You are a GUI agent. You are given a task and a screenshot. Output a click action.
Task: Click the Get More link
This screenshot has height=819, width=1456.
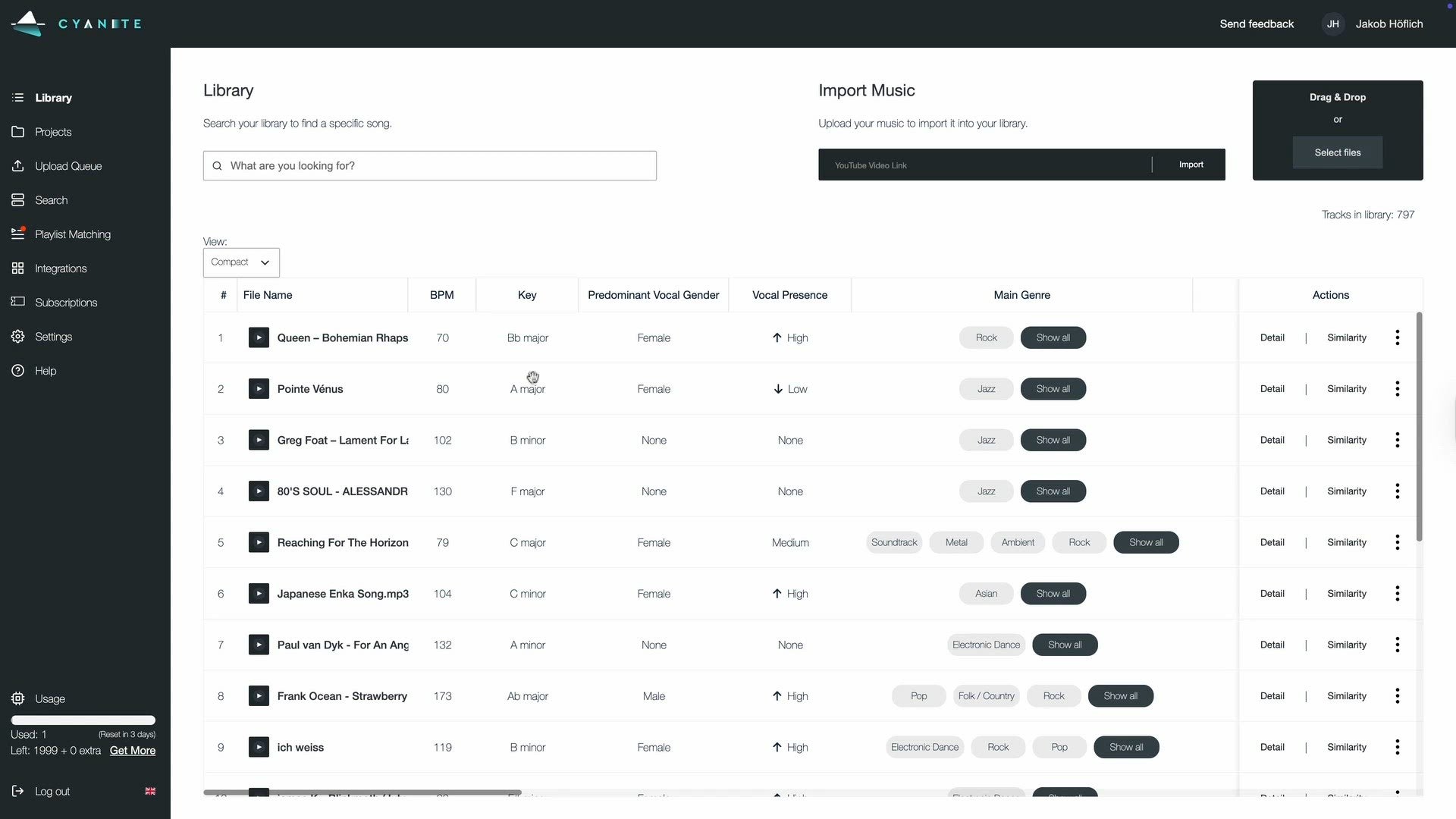coord(132,751)
